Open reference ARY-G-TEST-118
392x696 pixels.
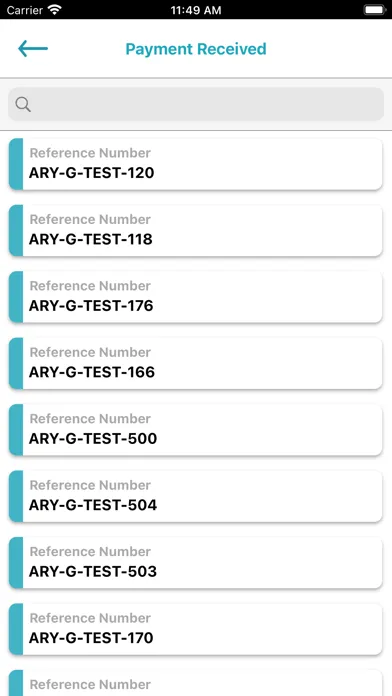point(195,230)
